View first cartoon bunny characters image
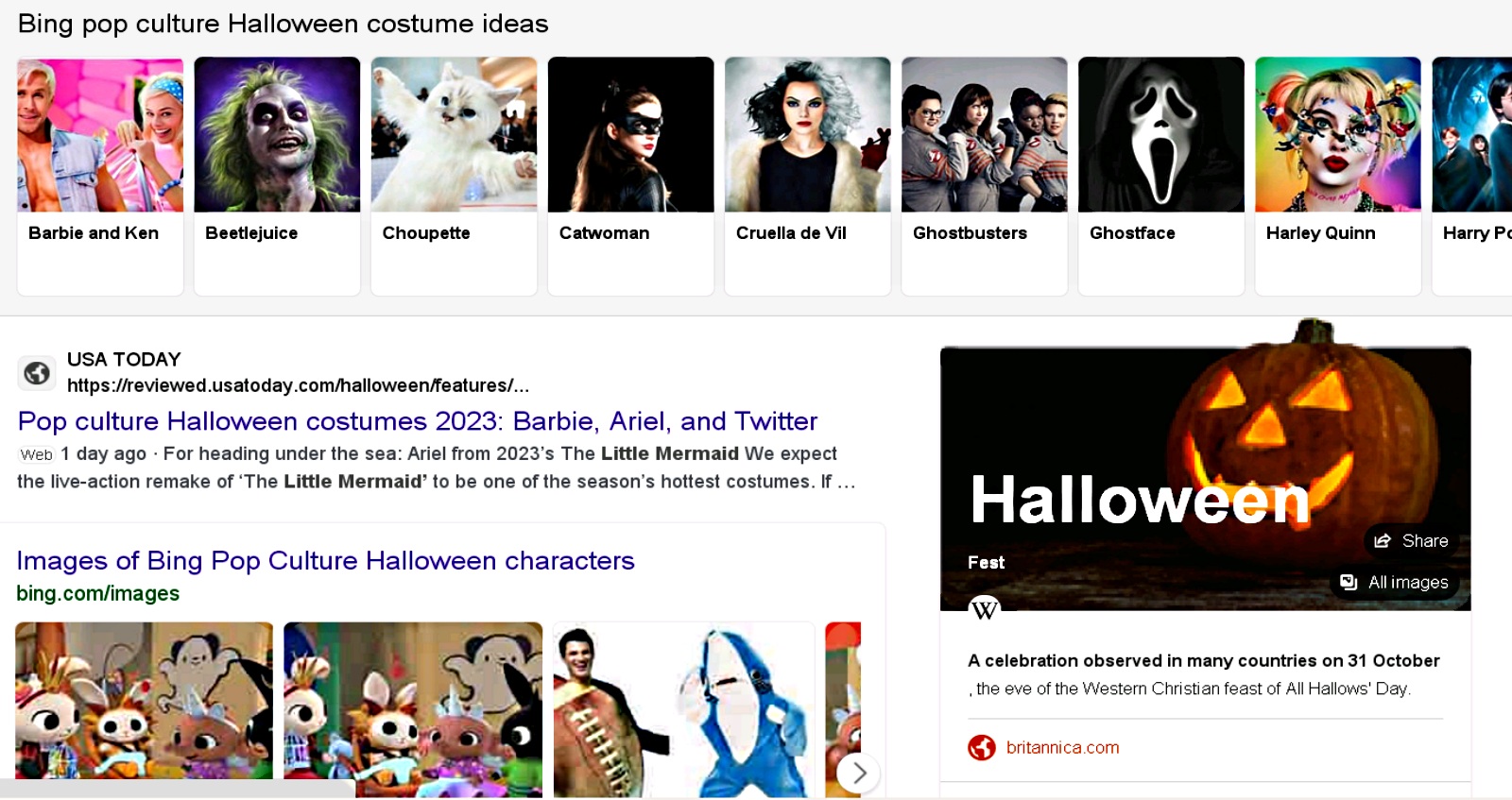 [144, 700]
